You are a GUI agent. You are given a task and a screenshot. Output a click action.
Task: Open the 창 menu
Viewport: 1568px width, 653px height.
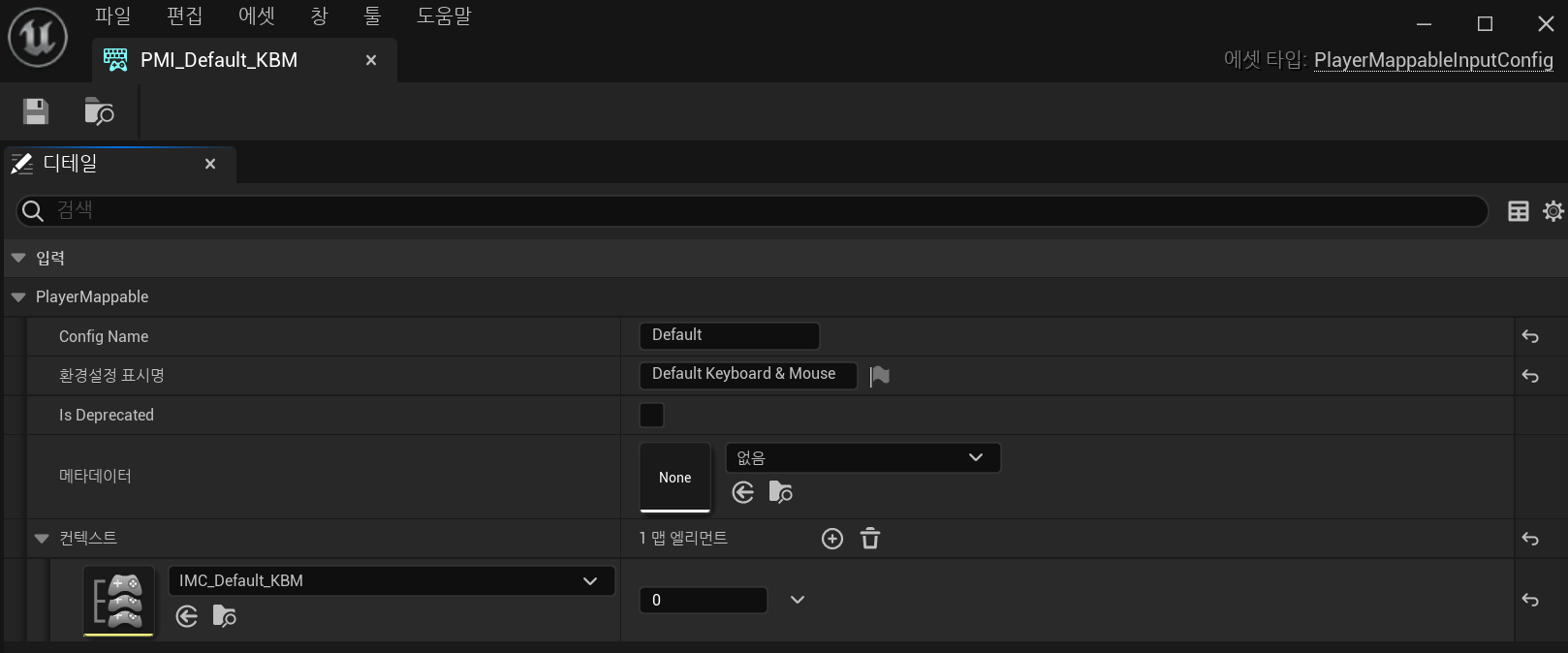[320, 16]
